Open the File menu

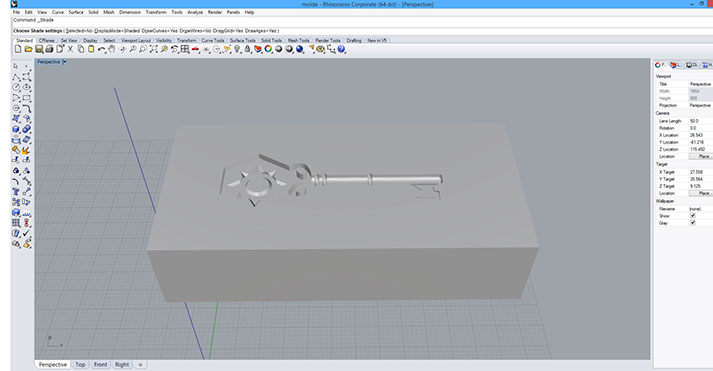(x=16, y=12)
